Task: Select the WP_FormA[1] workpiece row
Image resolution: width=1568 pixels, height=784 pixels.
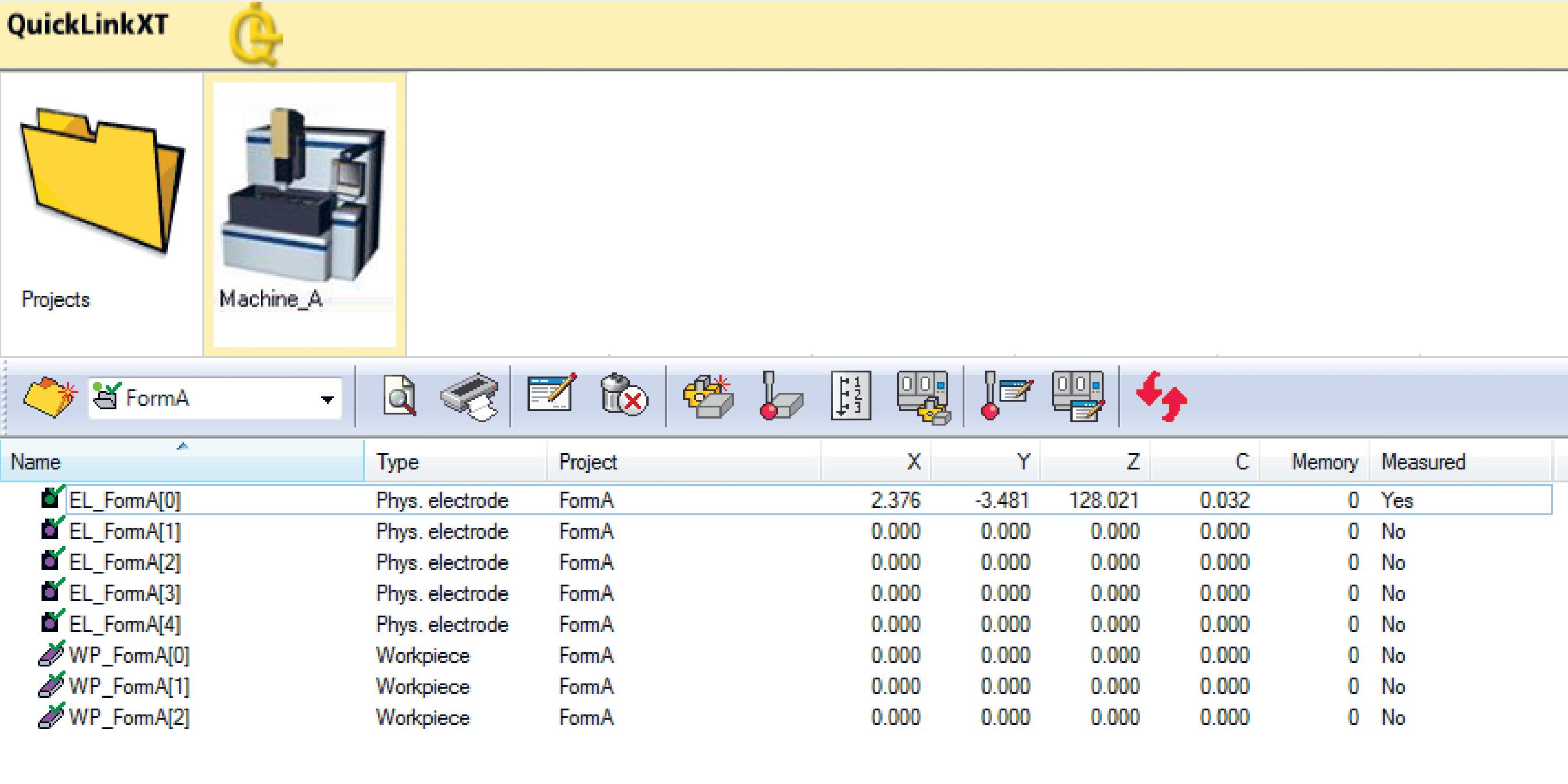Action: point(129,686)
